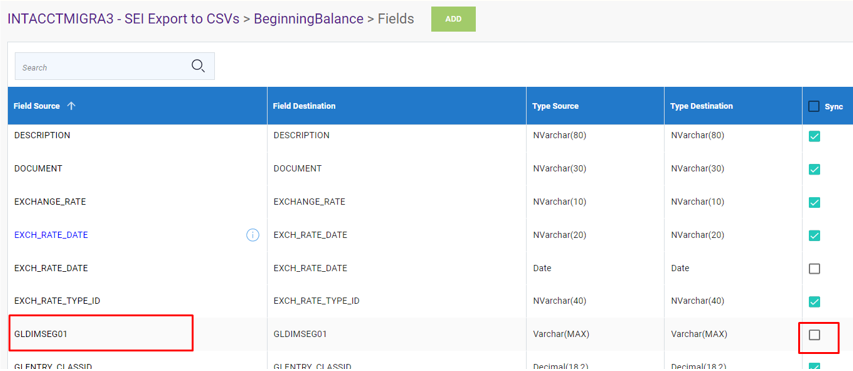Viewport: 853px width, 371px height.
Task: Select the DESCRIPTION field destination cell
Action: pos(397,136)
